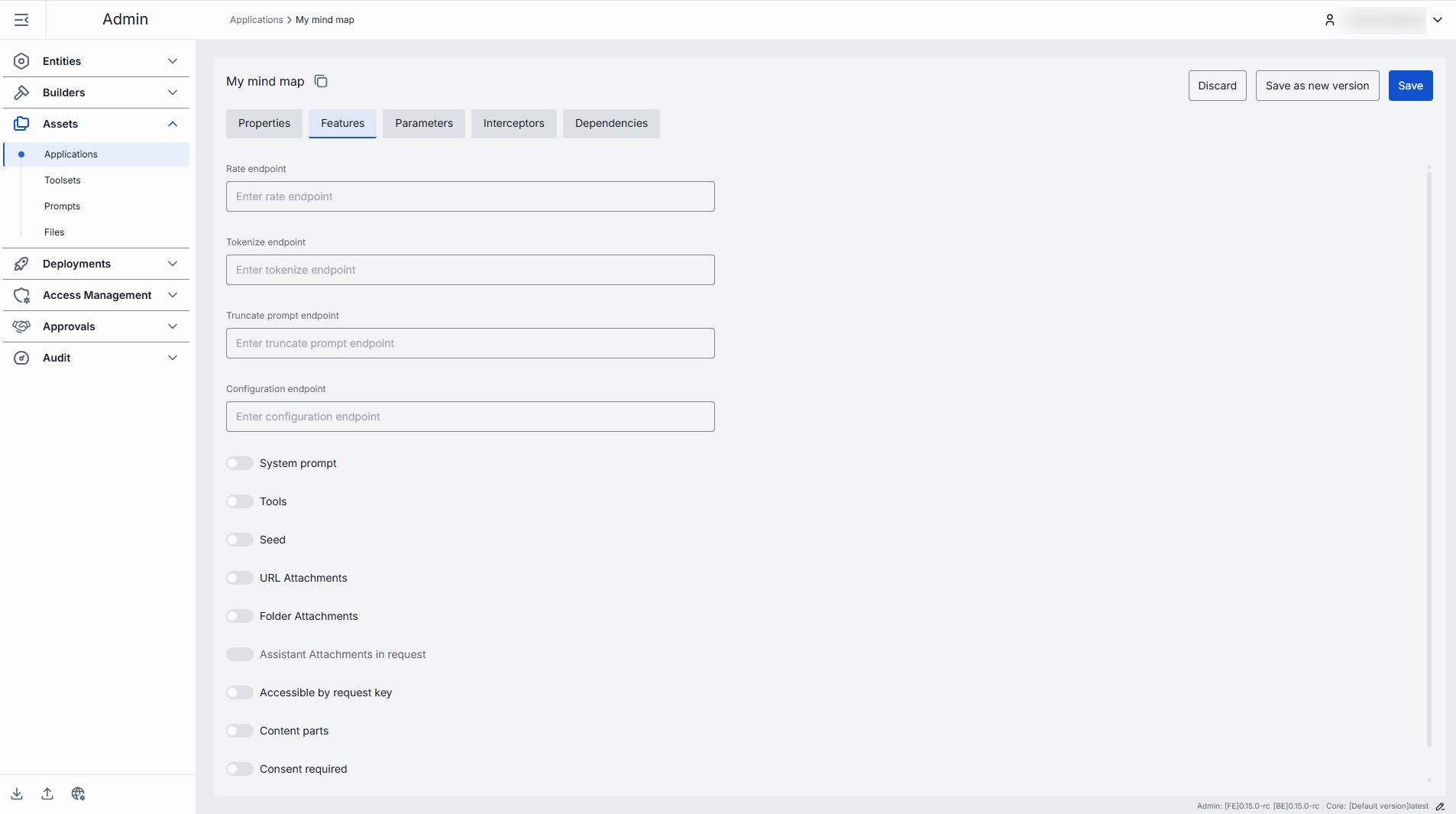Screen dimensions: 1456x814
Task: Focus the Tokenize endpoint input field
Action: tap(471, 270)
